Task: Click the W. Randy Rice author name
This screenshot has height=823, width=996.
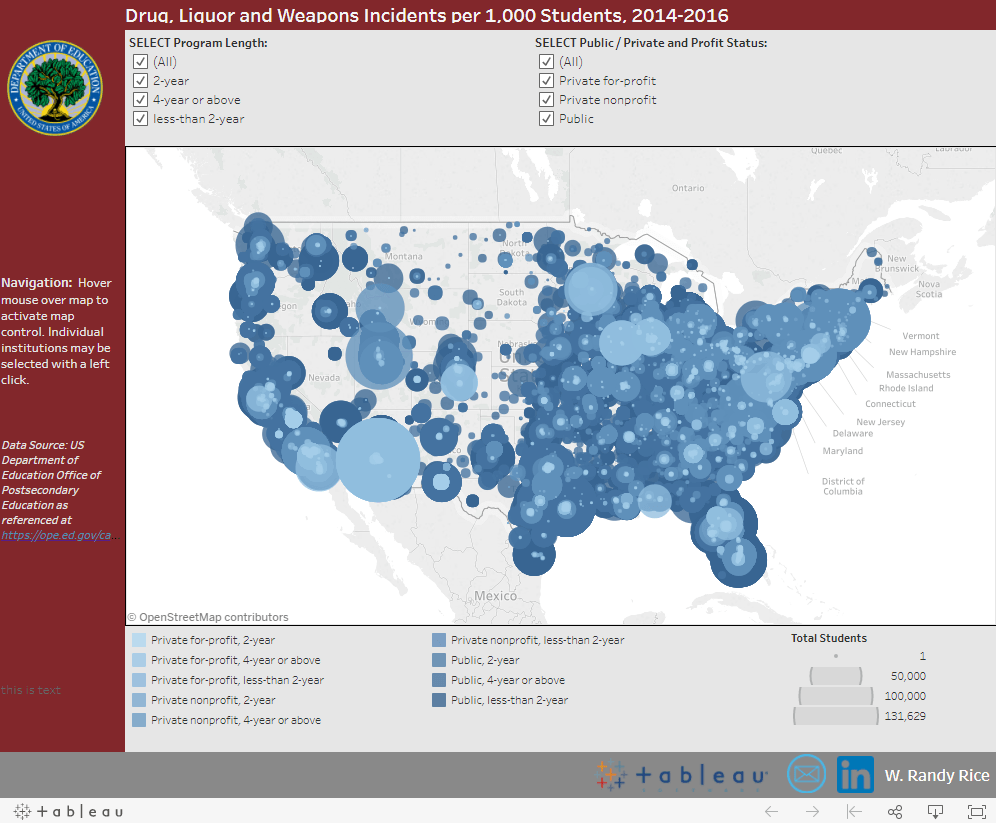Action: pos(937,775)
